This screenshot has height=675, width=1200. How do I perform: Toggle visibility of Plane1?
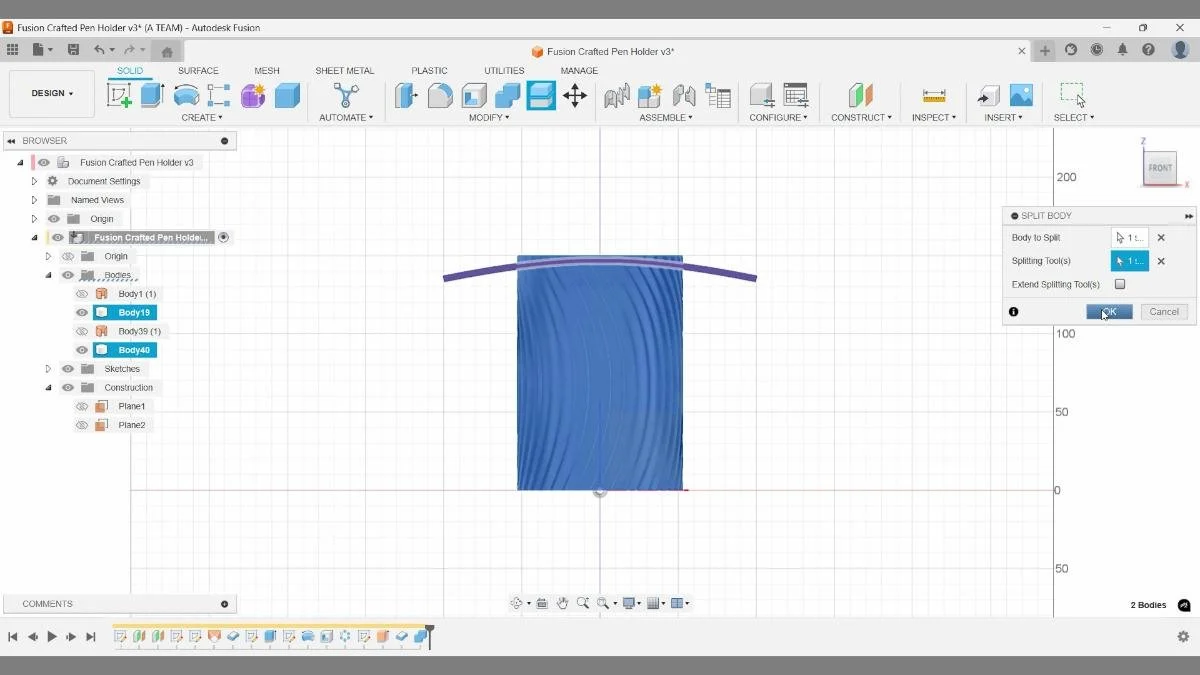(x=82, y=406)
